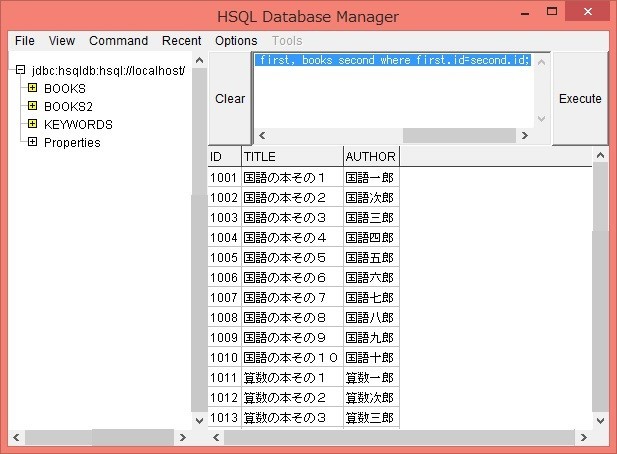Click the TITLE column header
The image size is (617, 454).
pos(292,156)
